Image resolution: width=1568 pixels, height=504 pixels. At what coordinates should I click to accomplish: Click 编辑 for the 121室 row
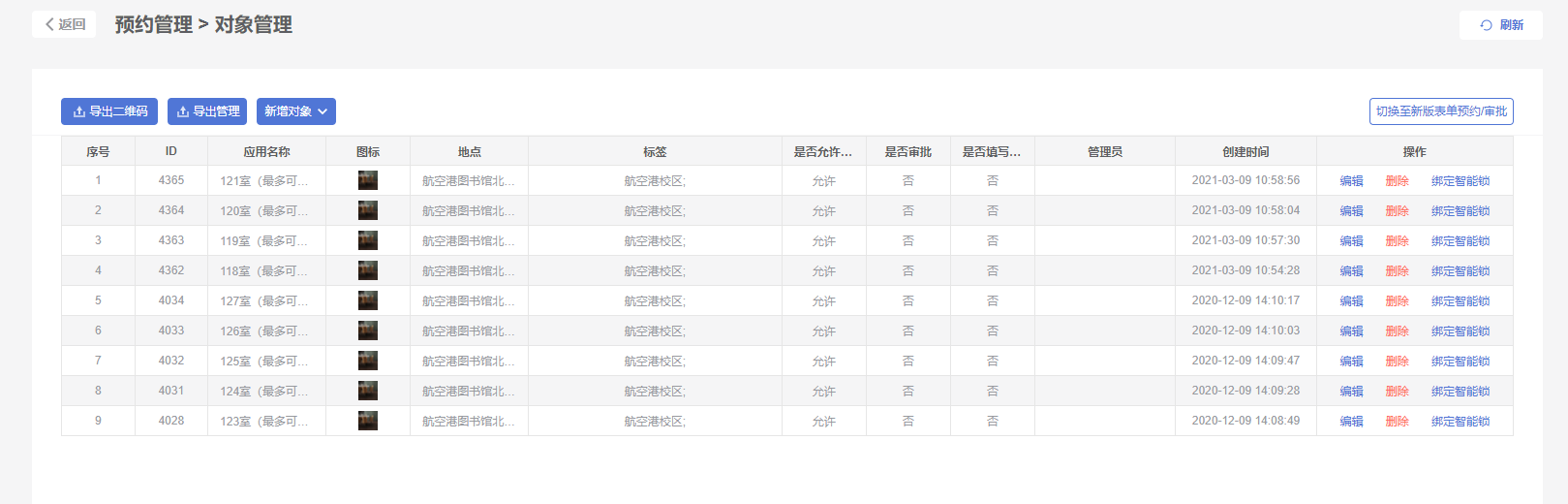click(1351, 181)
